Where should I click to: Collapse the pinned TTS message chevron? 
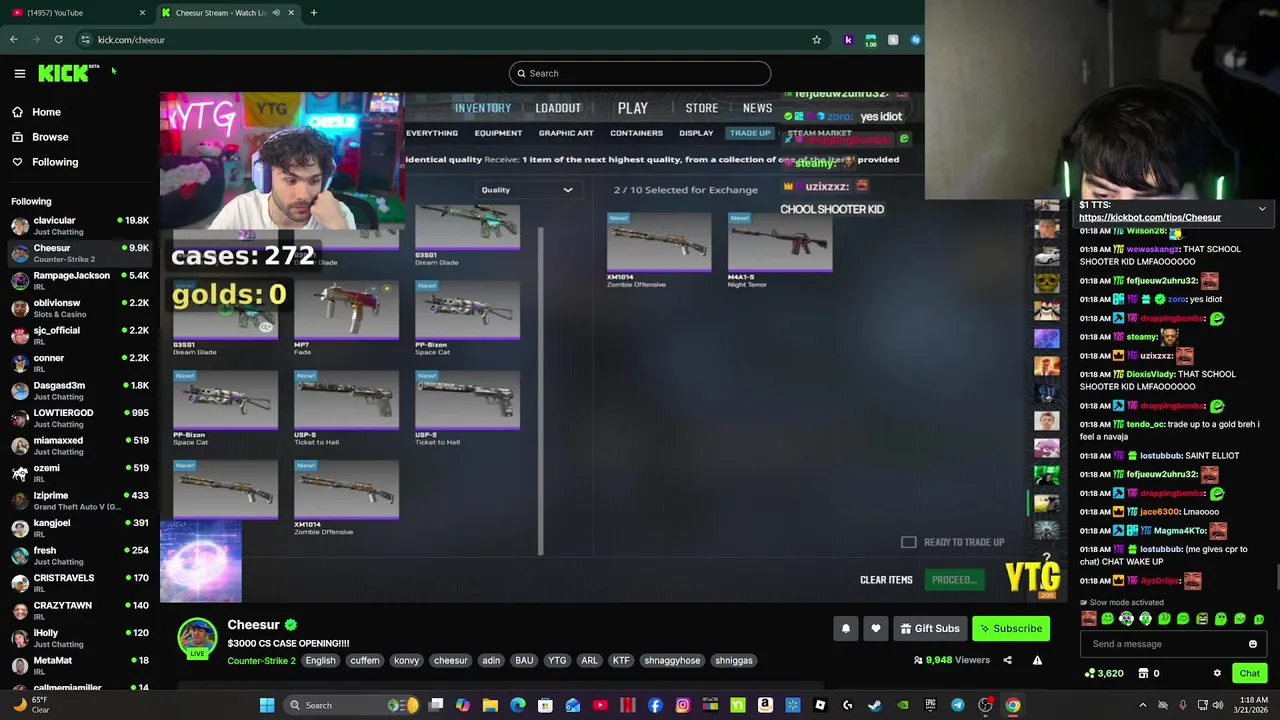[x=1262, y=209]
